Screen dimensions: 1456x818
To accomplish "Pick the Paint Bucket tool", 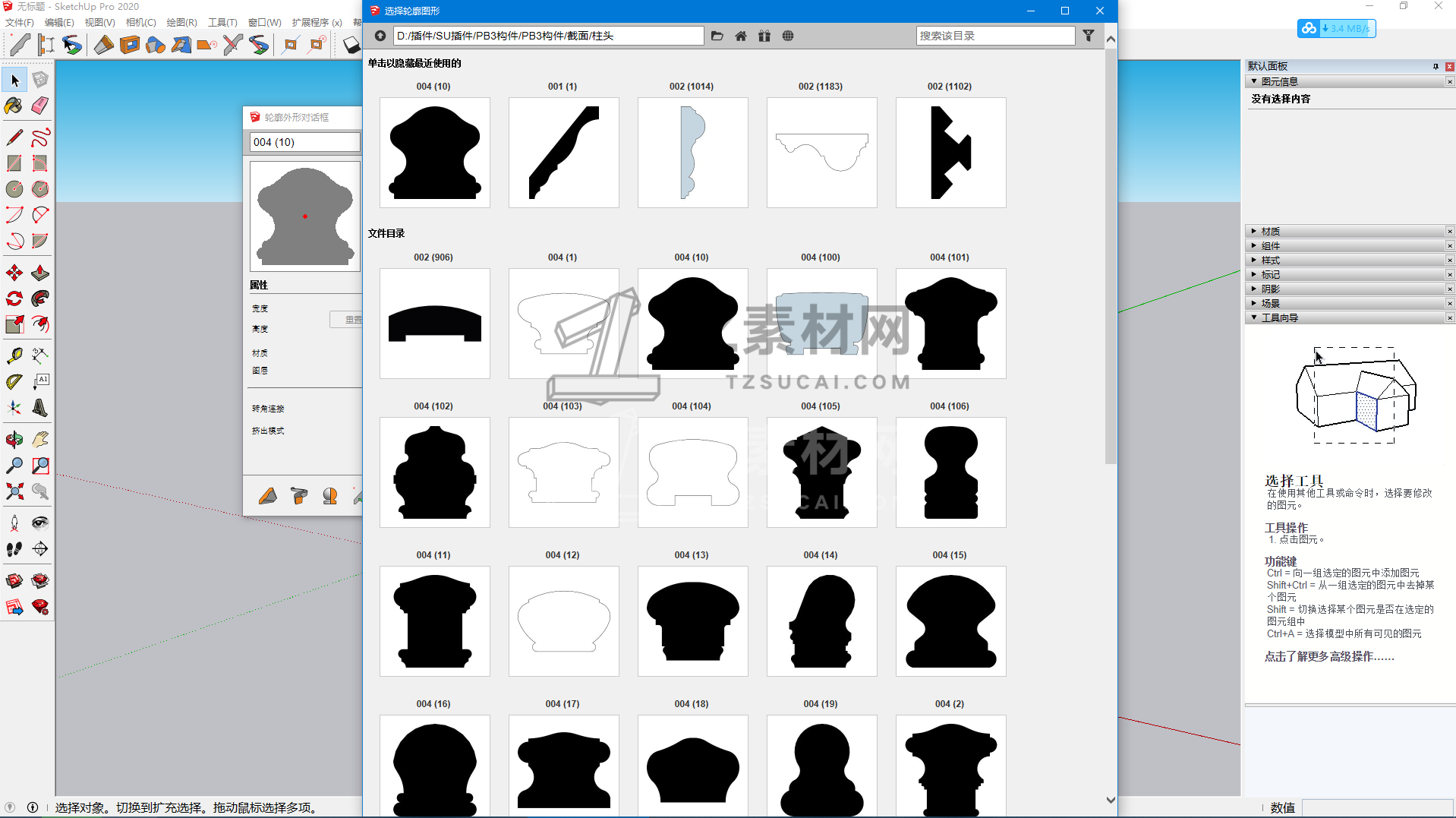I will click(14, 106).
